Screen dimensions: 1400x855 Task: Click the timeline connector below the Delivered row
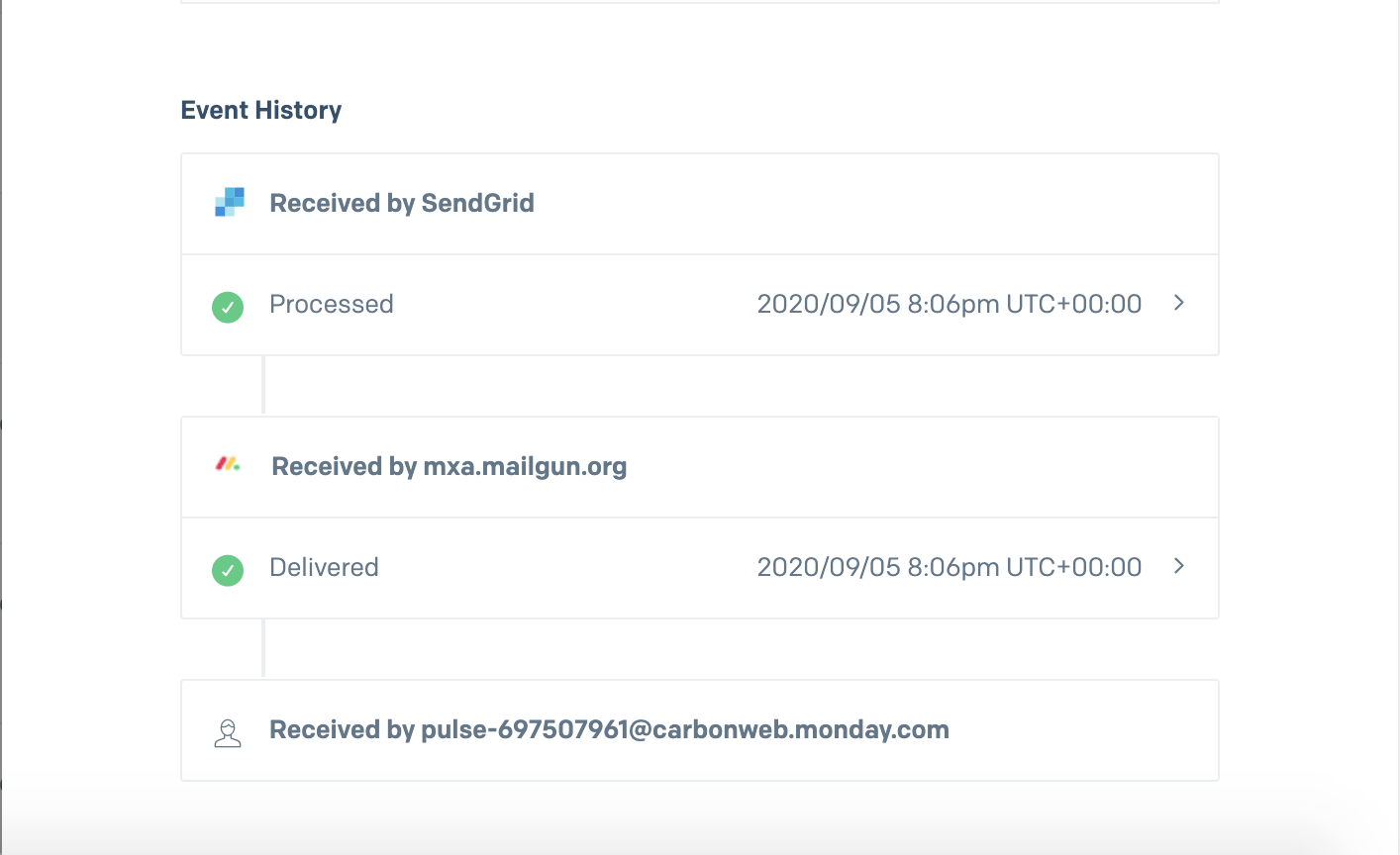pyautogui.click(x=263, y=648)
